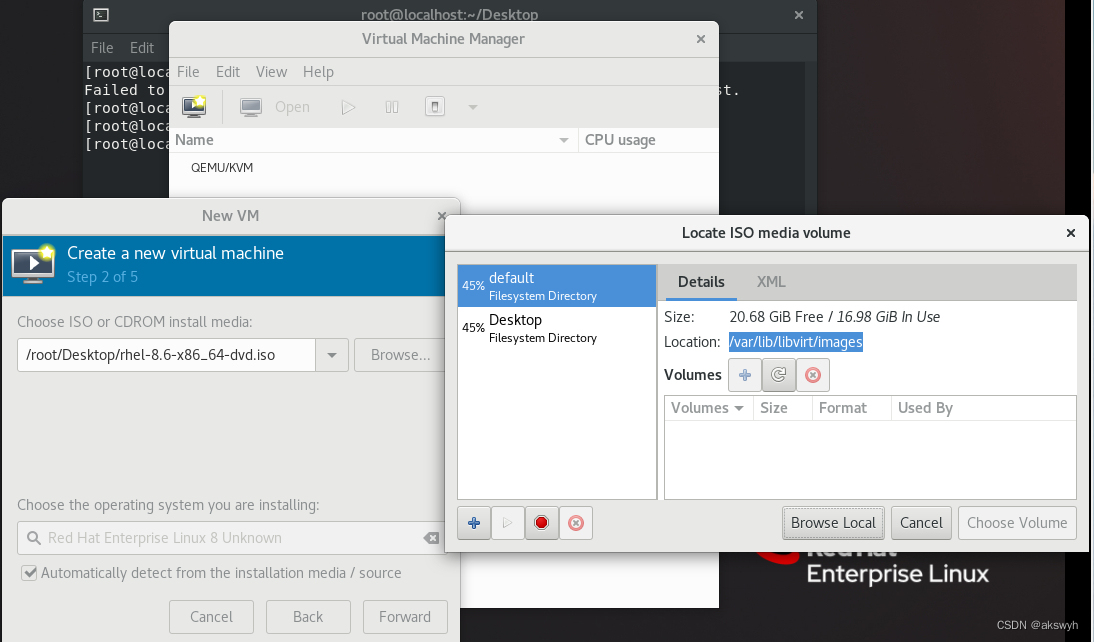This screenshot has width=1094, height=642.
Task: Click the terminal window icon
Action: (100, 15)
